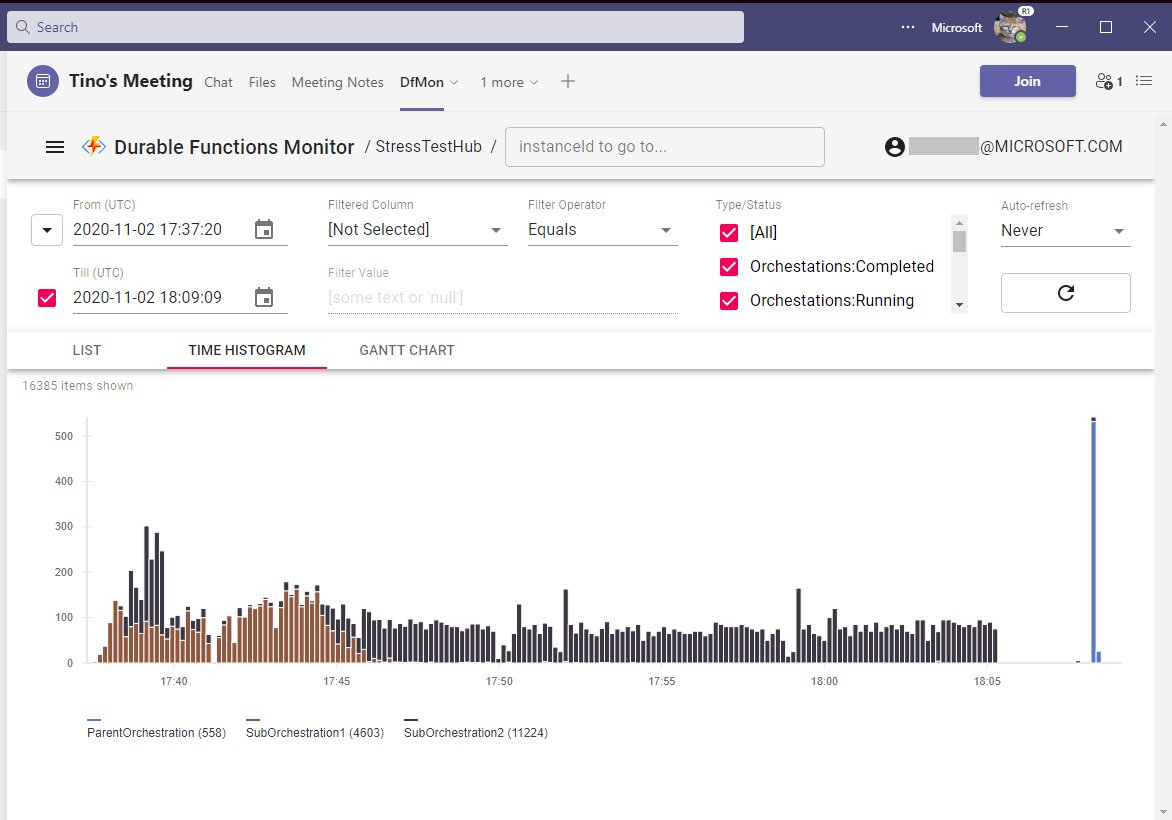Open the Chat tab
Image resolution: width=1172 pixels, height=820 pixels.
coord(218,82)
